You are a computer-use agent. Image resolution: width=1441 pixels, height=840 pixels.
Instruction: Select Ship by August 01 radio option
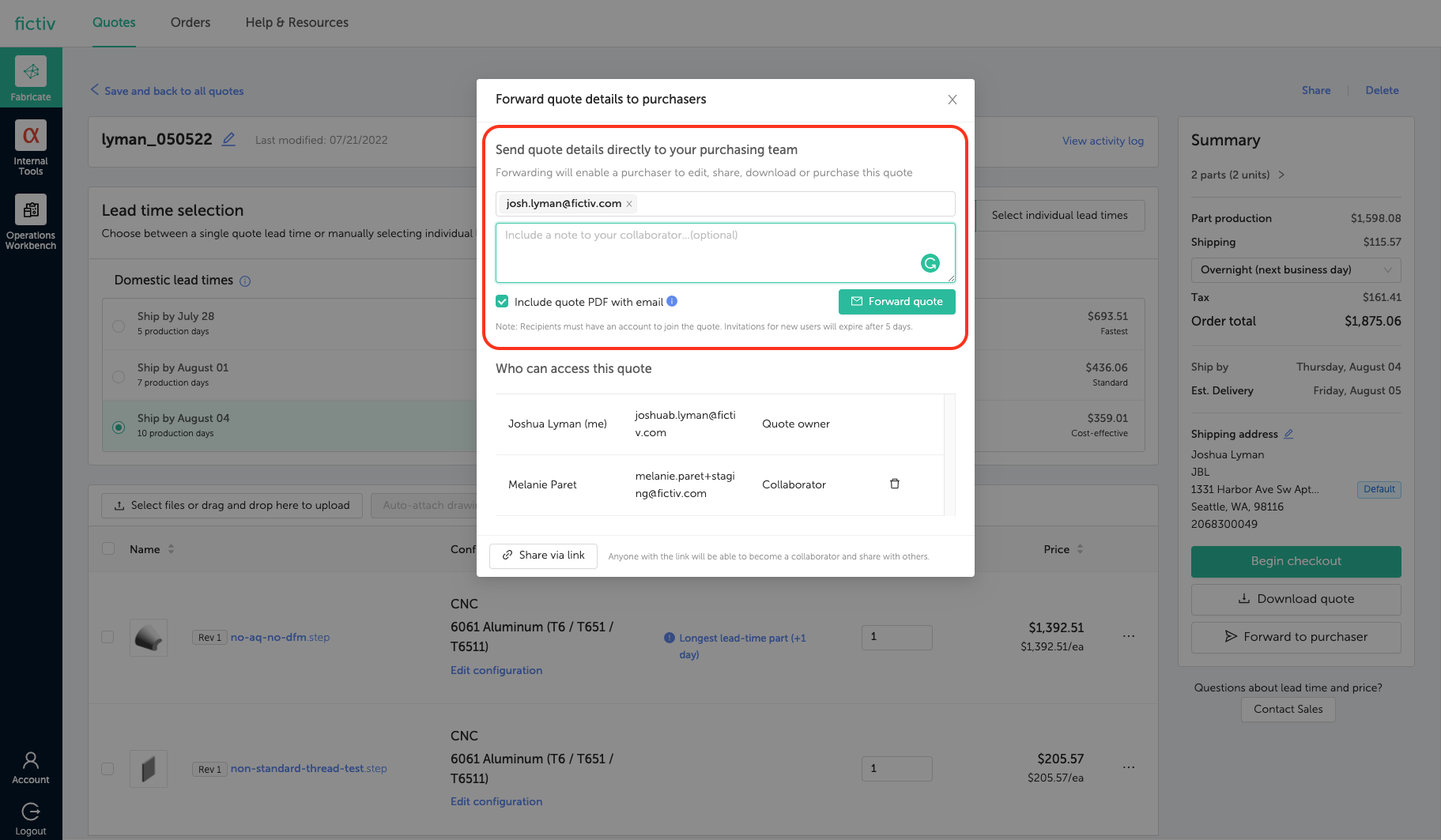click(x=119, y=377)
